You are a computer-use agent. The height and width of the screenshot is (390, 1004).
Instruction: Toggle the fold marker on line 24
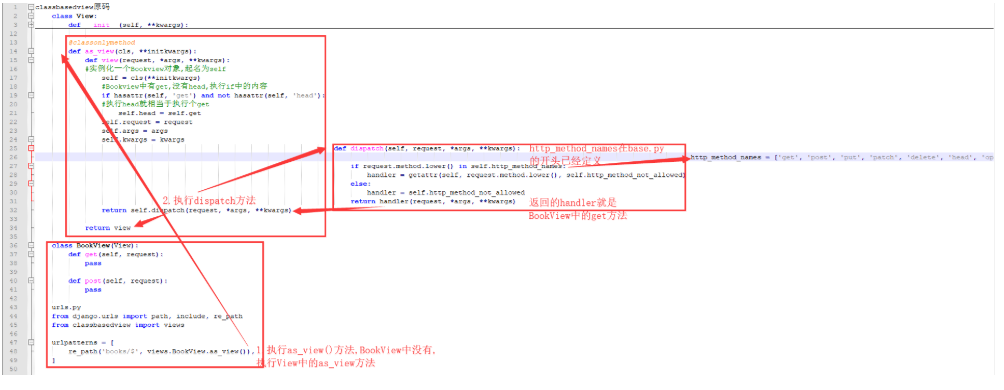pos(31,139)
